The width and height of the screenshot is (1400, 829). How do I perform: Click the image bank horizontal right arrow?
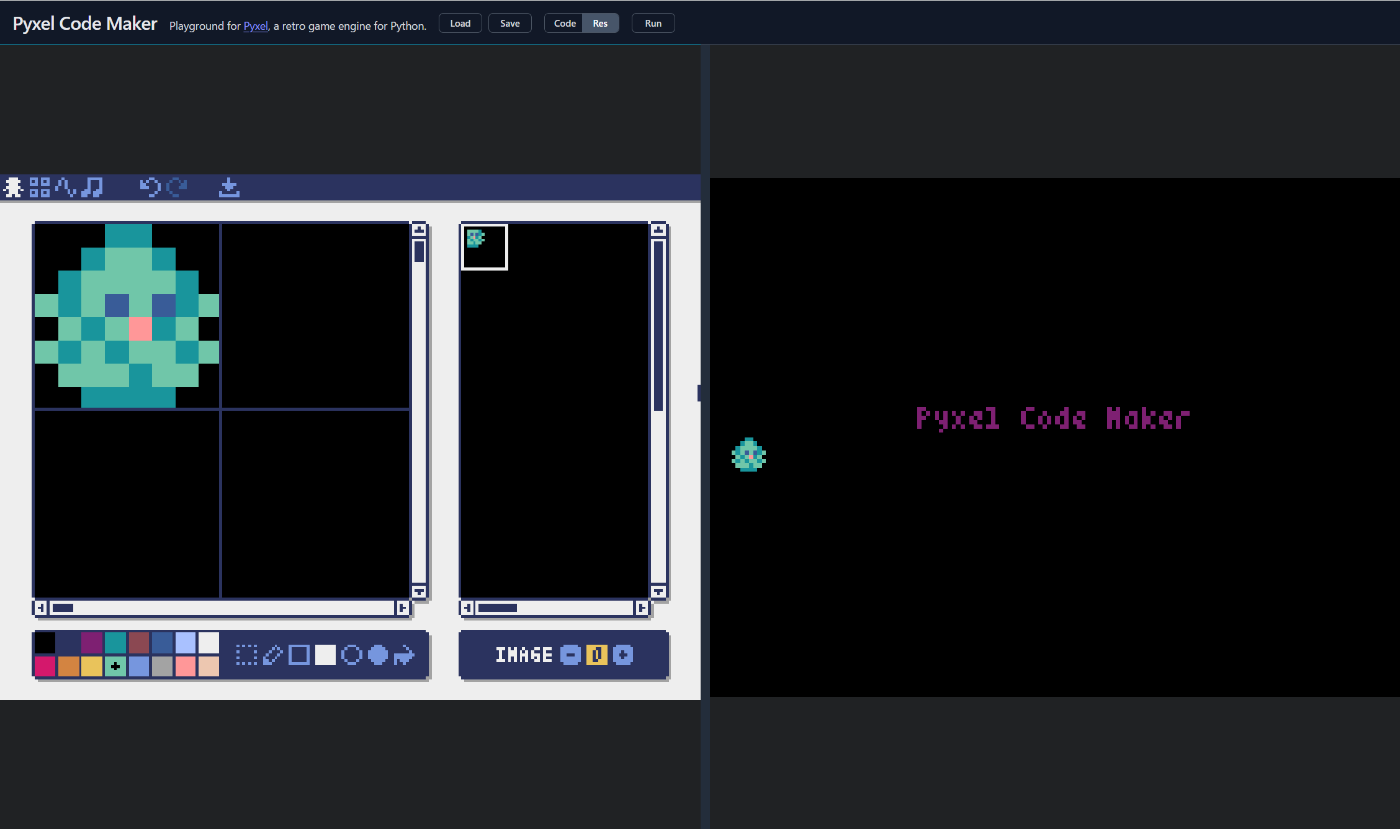[642, 607]
